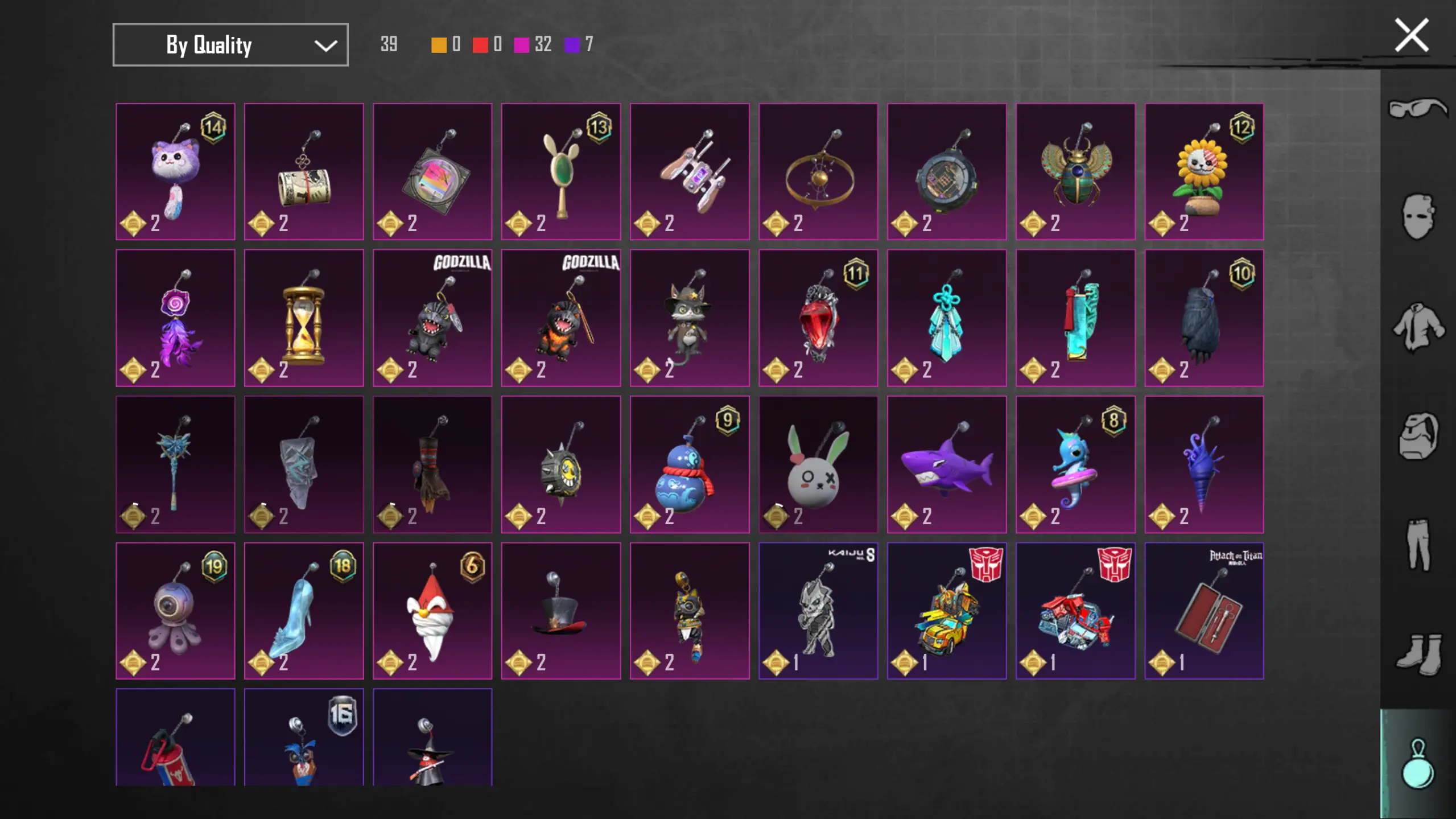Filter by the red quality swatch
1456x819 pixels.
click(x=480, y=44)
